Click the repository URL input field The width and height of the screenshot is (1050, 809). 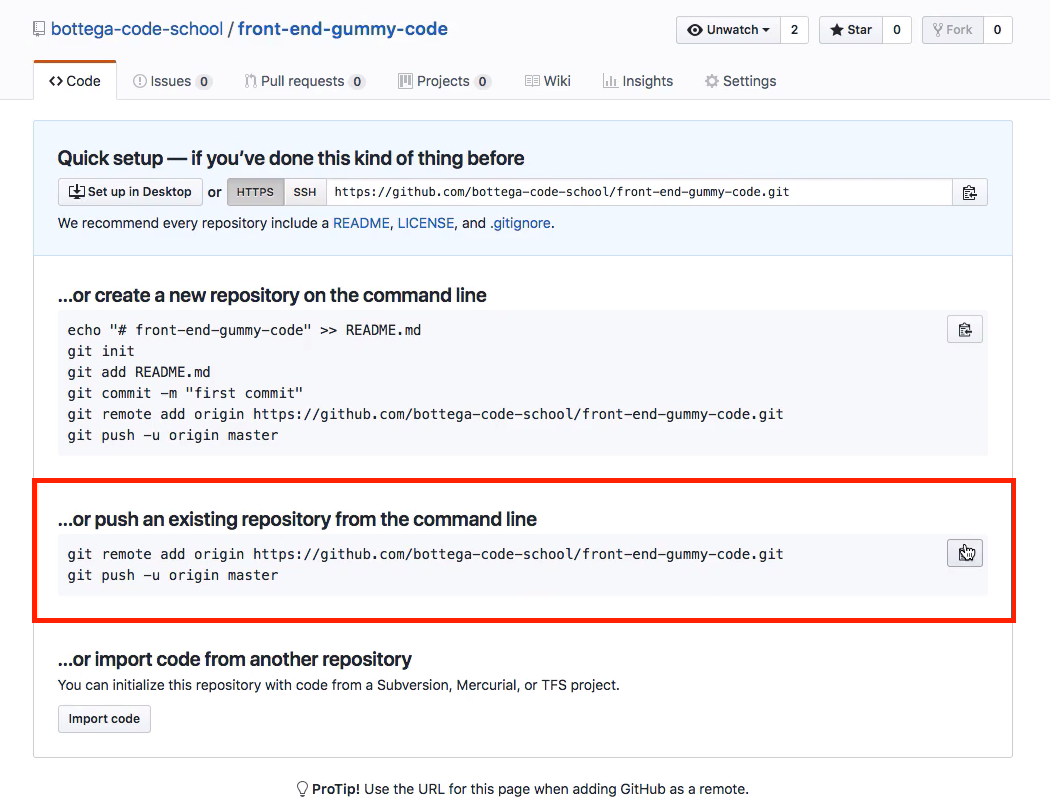click(x=640, y=192)
